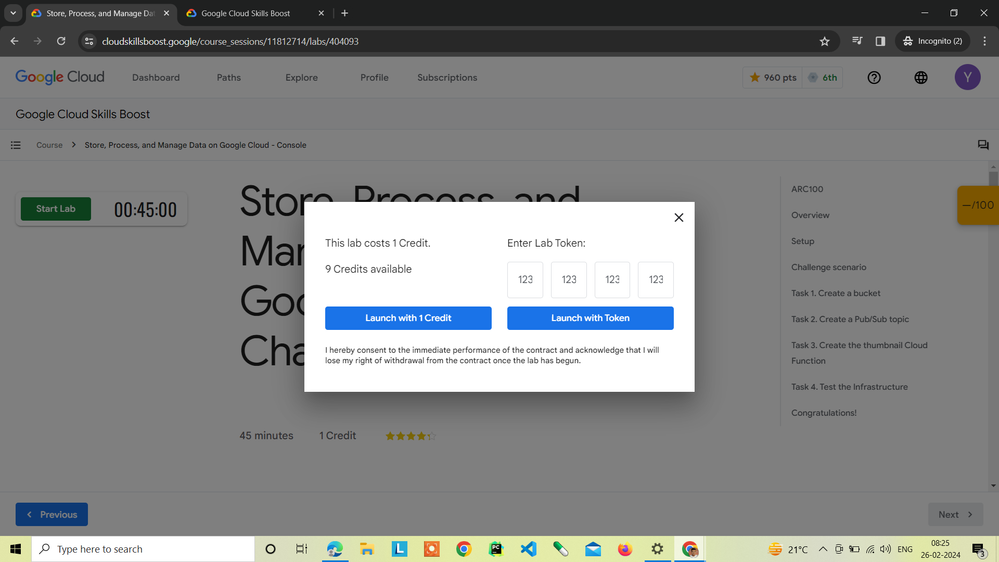
Task: Jump to Overview section
Action: click(810, 215)
